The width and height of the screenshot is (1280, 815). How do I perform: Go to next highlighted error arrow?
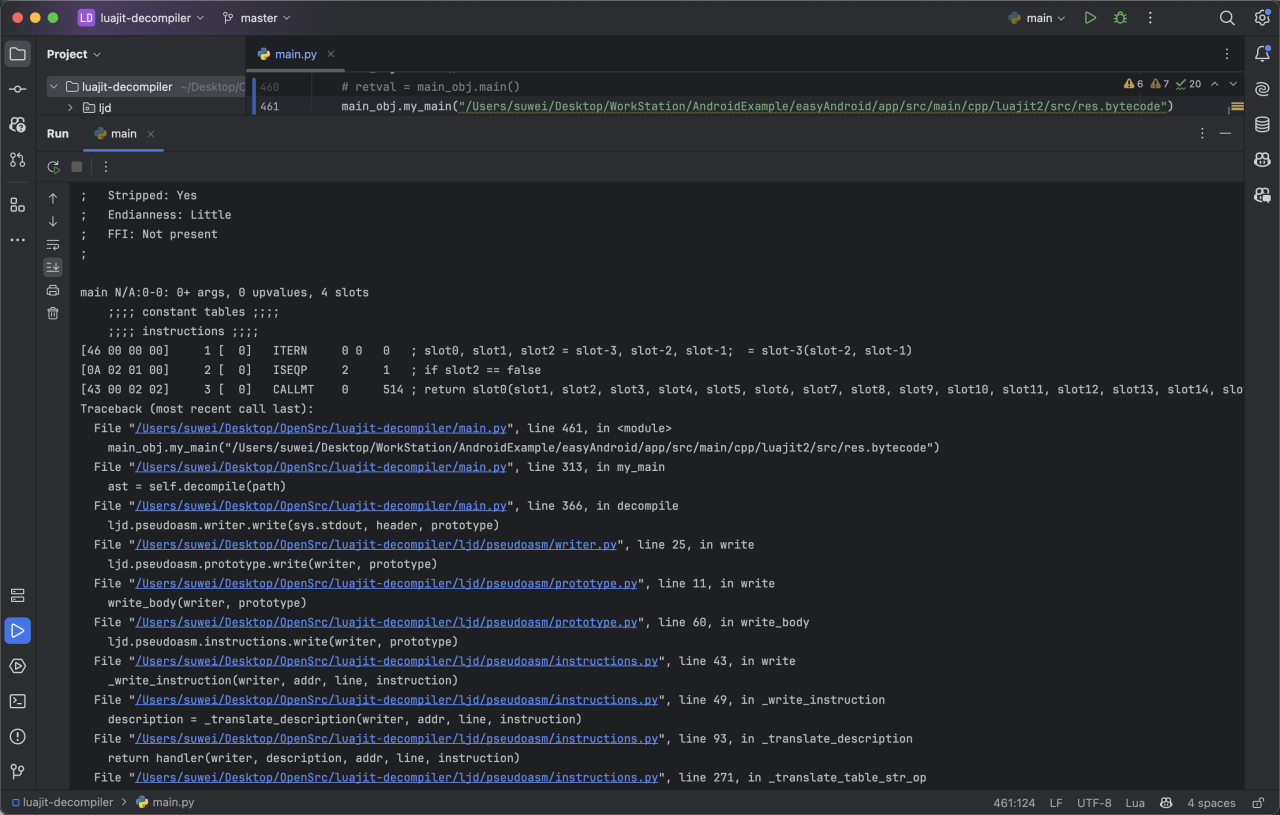(x=1233, y=84)
